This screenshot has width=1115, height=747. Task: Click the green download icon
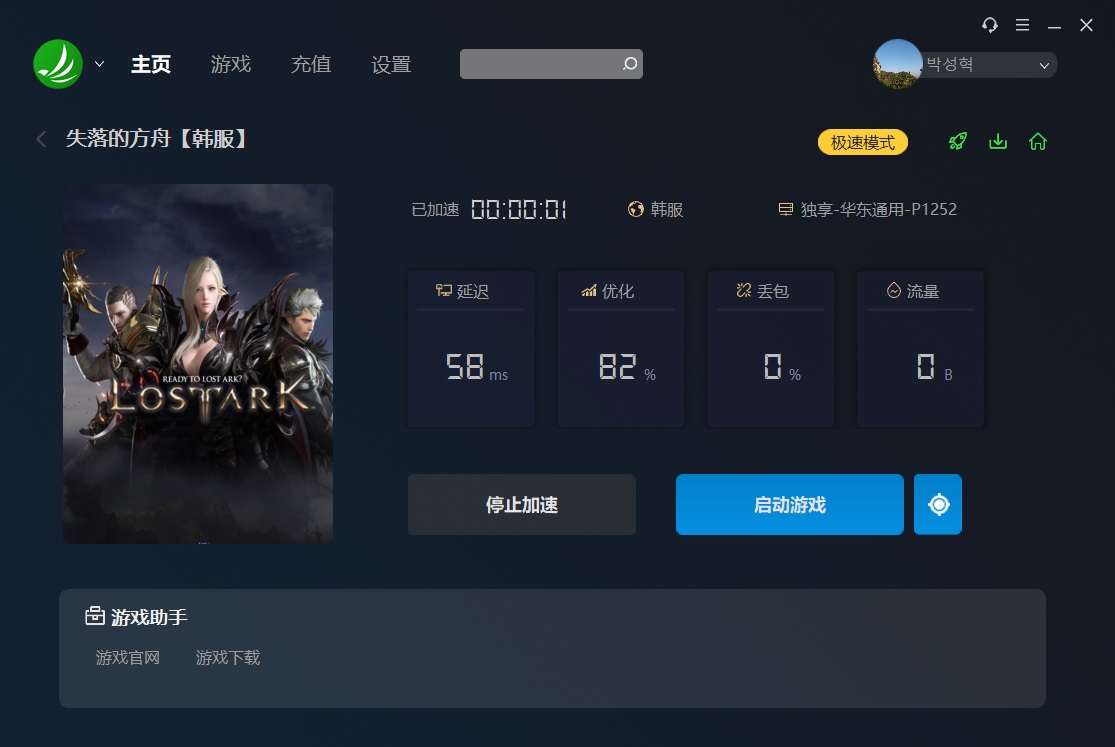click(998, 141)
